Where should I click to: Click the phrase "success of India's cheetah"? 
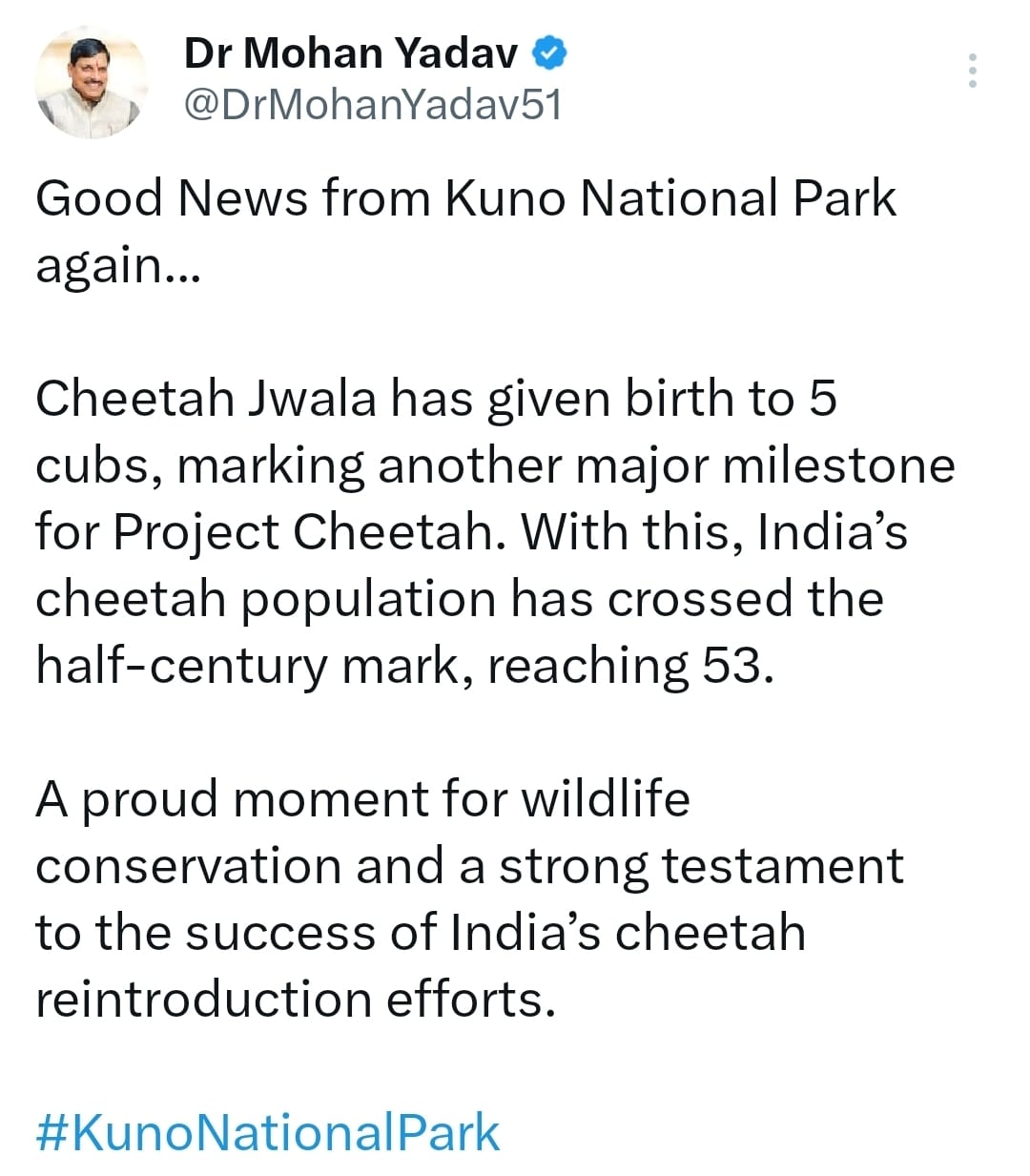coord(495,933)
